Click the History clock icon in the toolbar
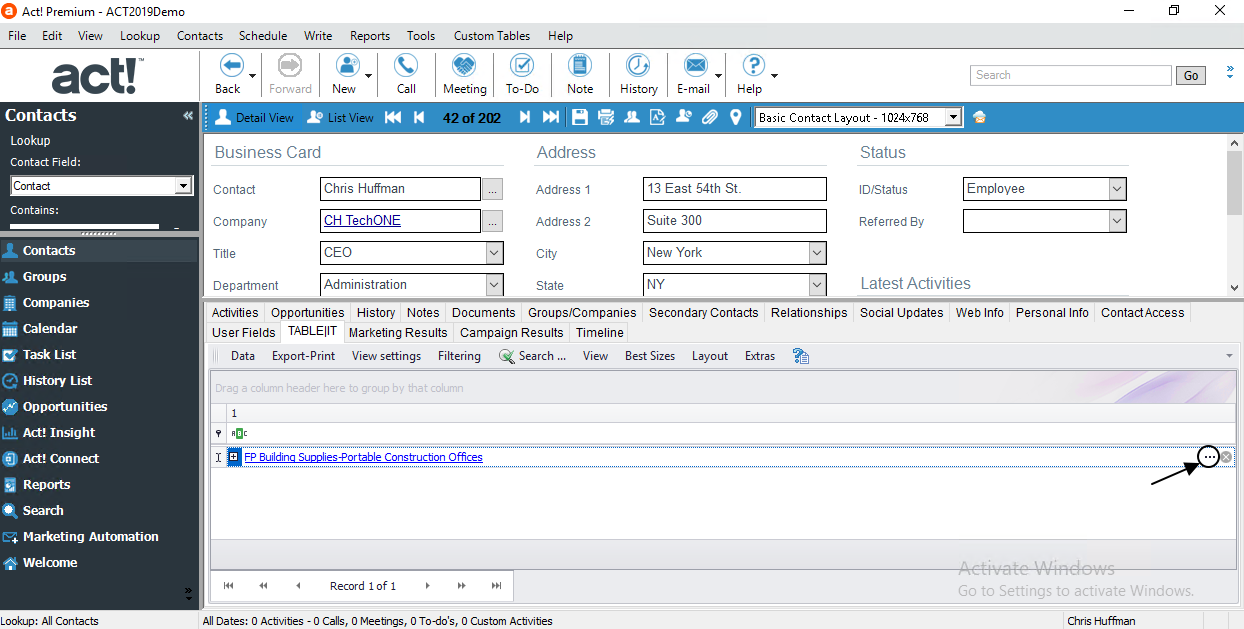The width and height of the screenshot is (1244, 629). tap(638, 73)
